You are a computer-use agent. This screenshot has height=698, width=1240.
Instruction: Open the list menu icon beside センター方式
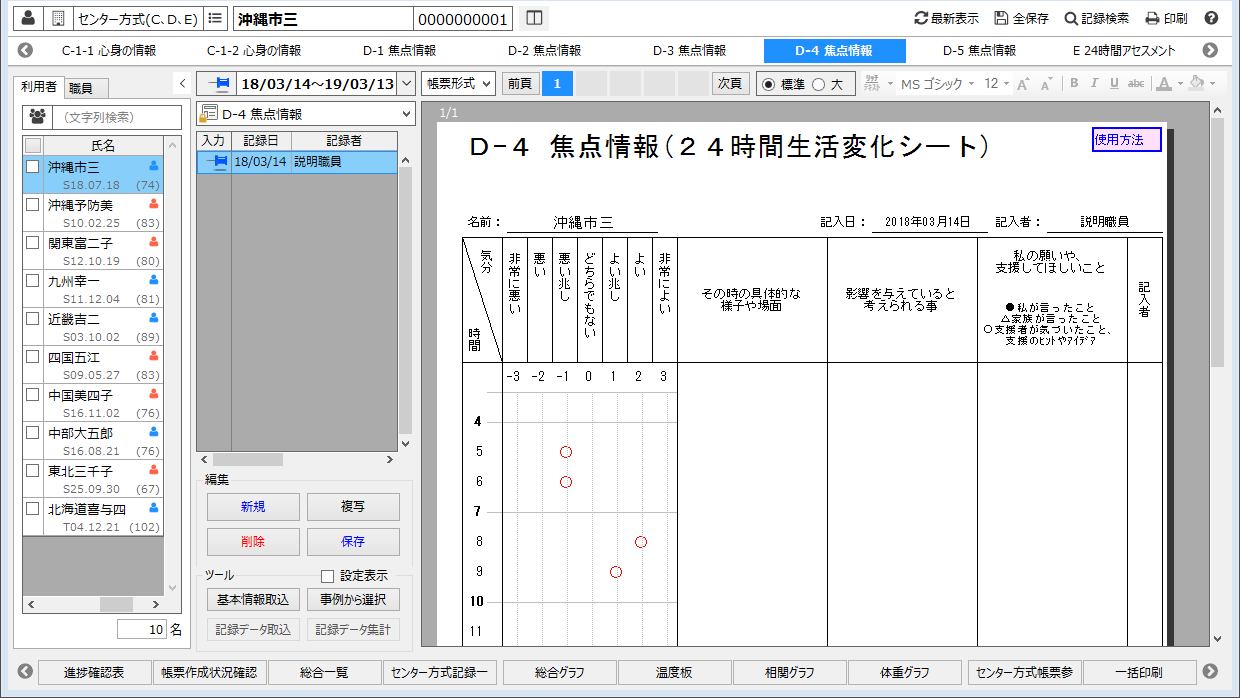pos(215,18)
